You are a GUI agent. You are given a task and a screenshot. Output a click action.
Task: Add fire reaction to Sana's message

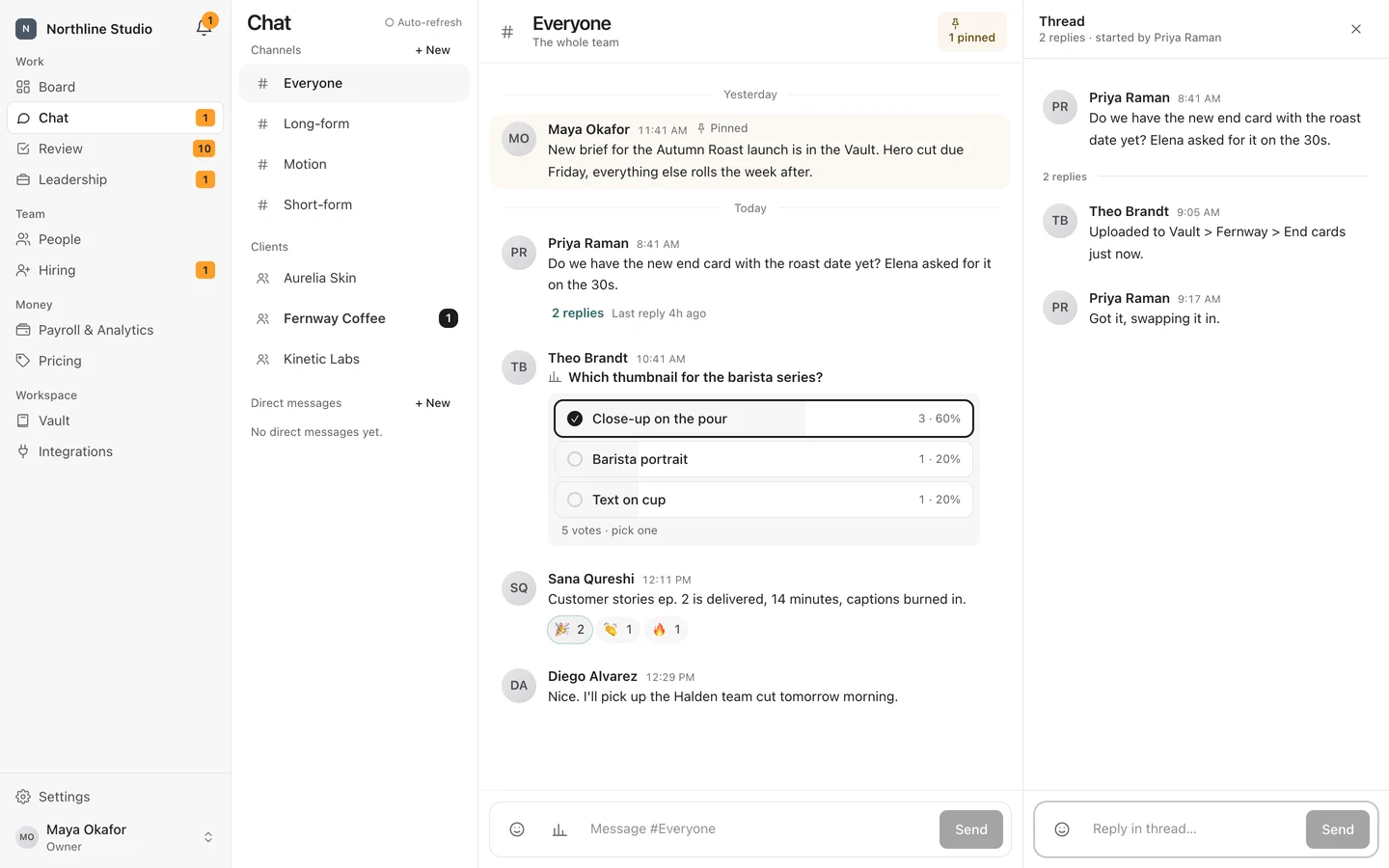point(667,630)
